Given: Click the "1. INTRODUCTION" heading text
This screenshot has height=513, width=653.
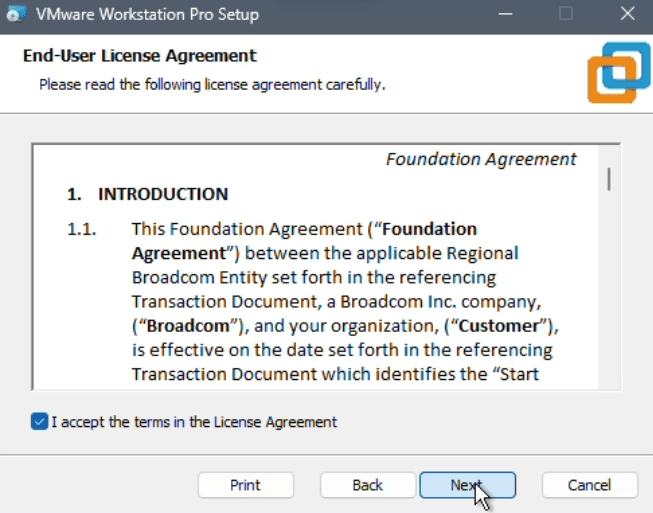Looking at the screenshot, I should pos(148,194).
